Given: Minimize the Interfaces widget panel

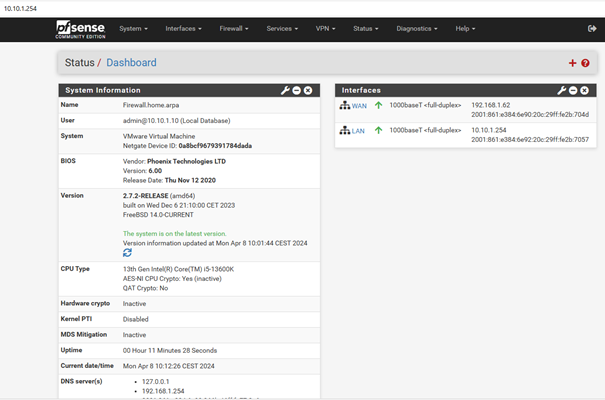Looking at the screenshot, I should (574, 90).
